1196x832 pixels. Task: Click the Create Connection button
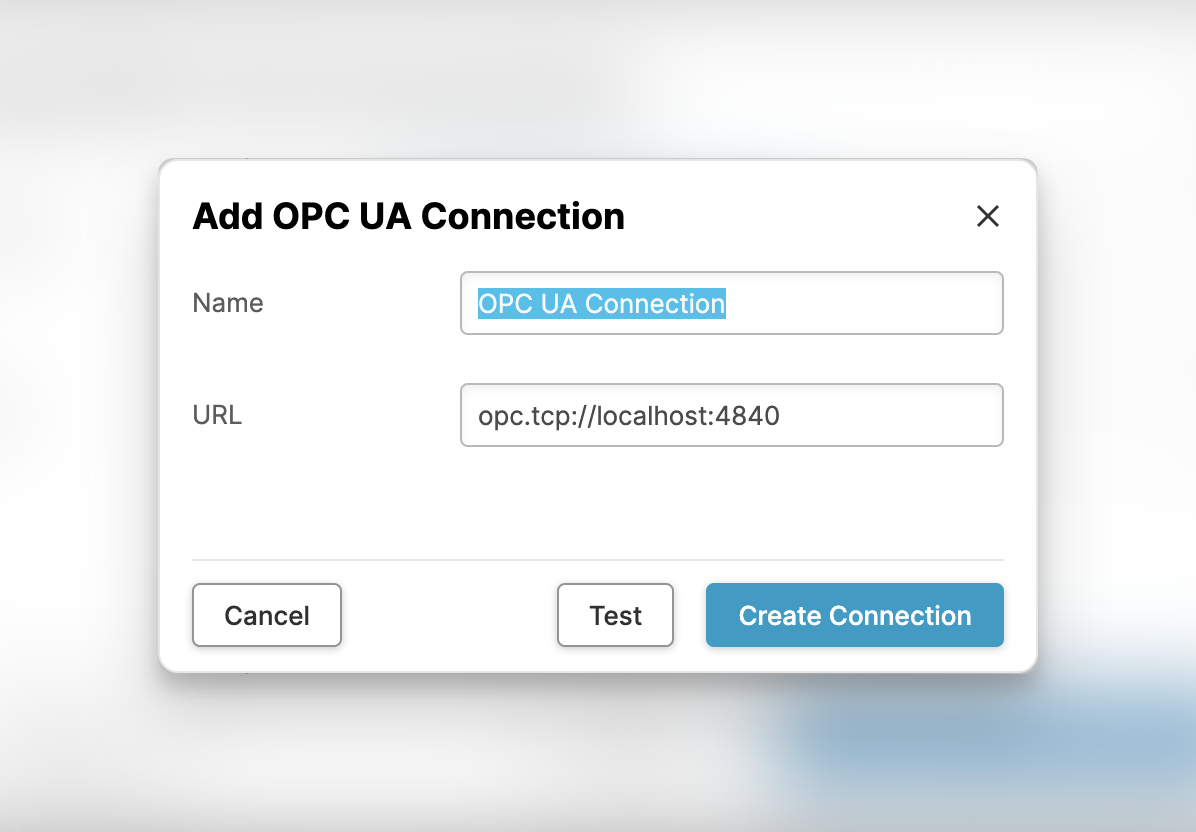(x=854, y=615)
